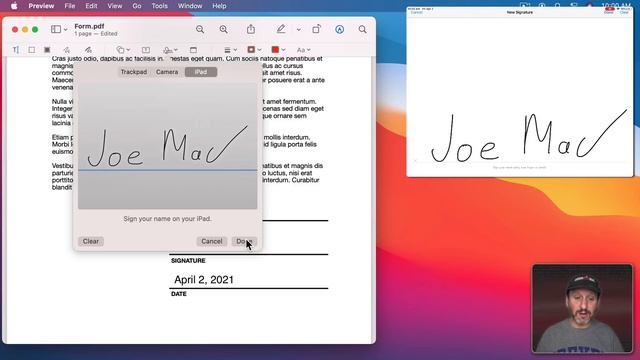Open the Go menu
640x360 pixels.
[137, 6]
